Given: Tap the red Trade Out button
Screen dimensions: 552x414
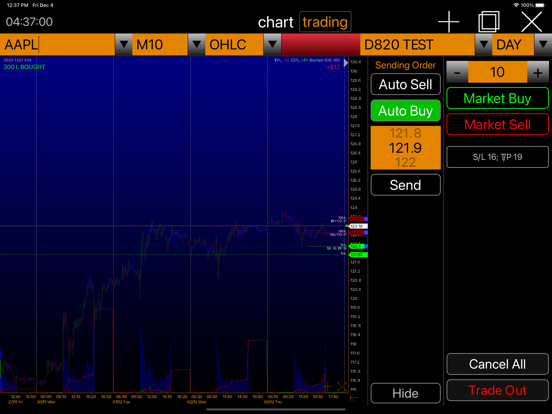Looking at the screenshot, I should (x=497, y=390).
